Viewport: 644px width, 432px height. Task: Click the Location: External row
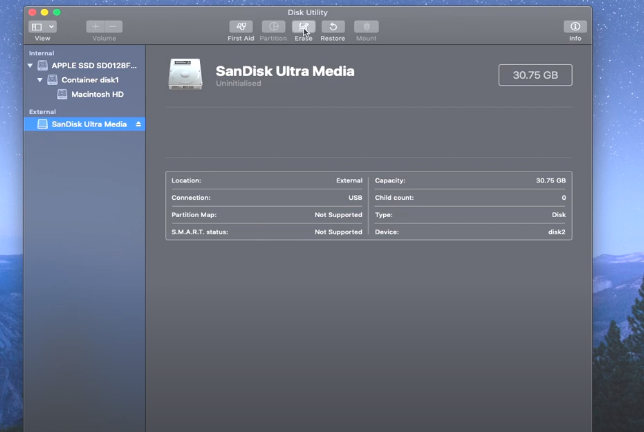pyautogui.click(x=267, y=180)
